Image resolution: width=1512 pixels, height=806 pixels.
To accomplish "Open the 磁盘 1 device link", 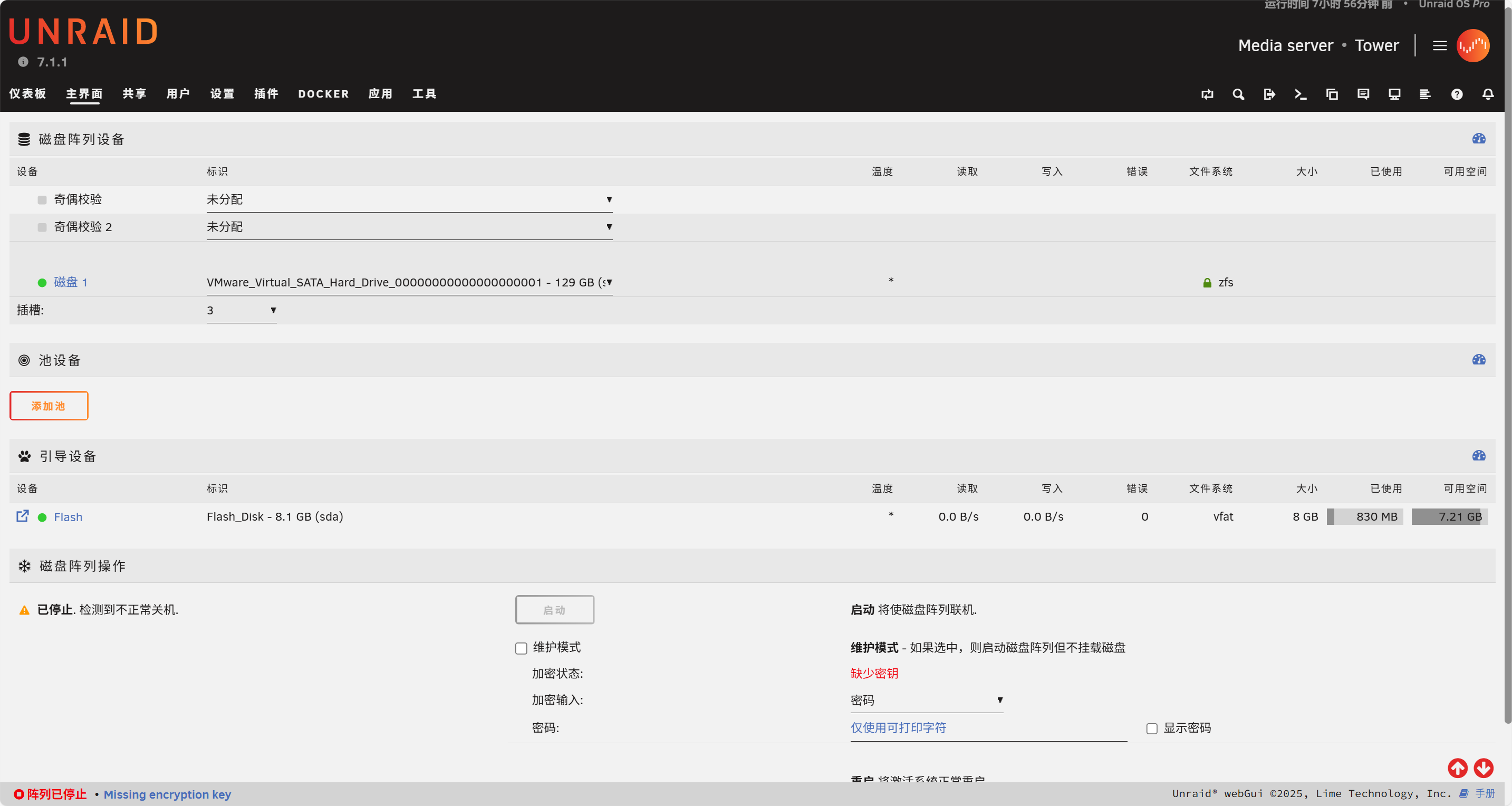I will (71, 282).
